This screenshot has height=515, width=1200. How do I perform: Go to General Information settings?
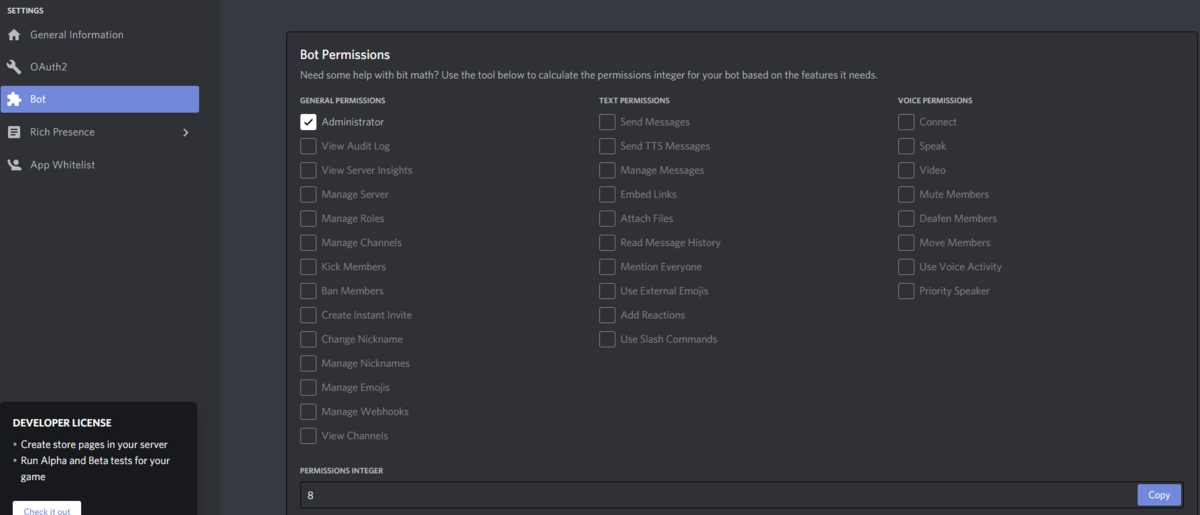point(76,35)
